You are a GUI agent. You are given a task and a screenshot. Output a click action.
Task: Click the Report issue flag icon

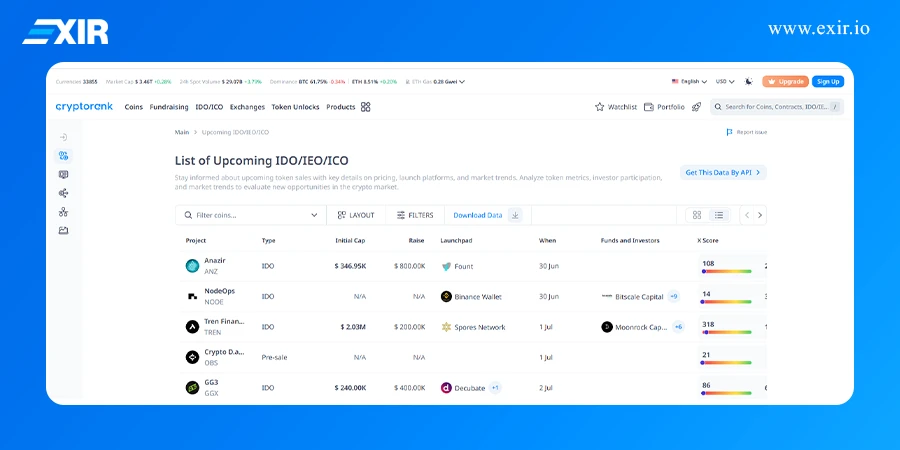[x=729, y=132]
